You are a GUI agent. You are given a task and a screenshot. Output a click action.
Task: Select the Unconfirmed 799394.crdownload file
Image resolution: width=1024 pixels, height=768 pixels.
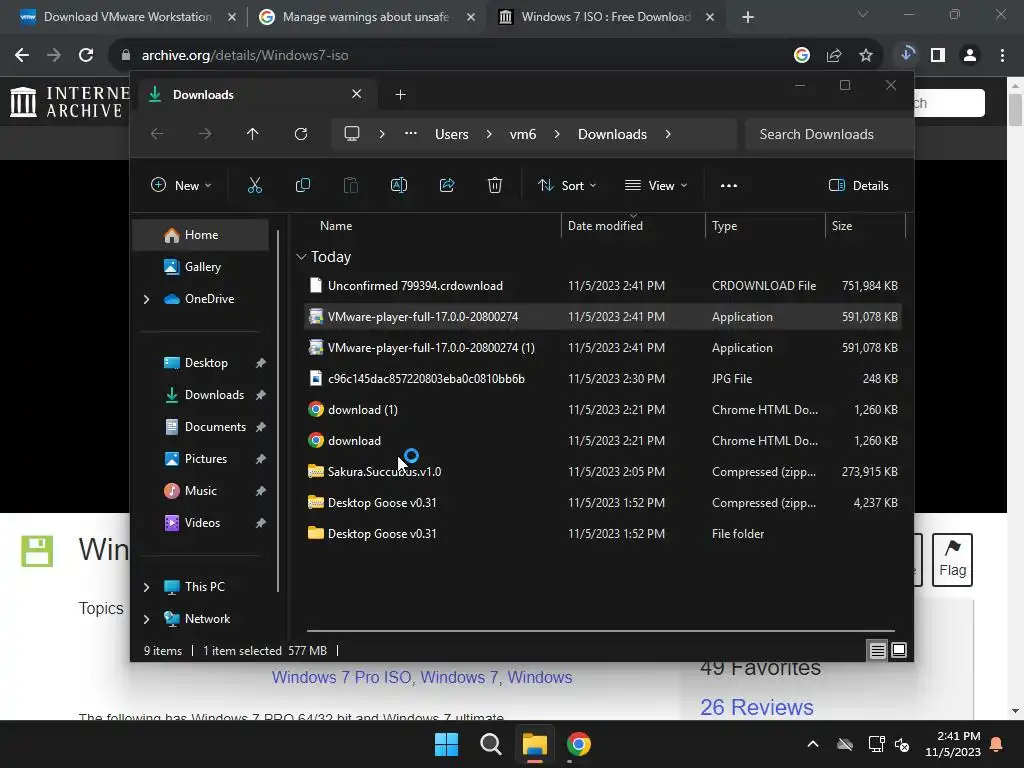(x=603, y=285)
